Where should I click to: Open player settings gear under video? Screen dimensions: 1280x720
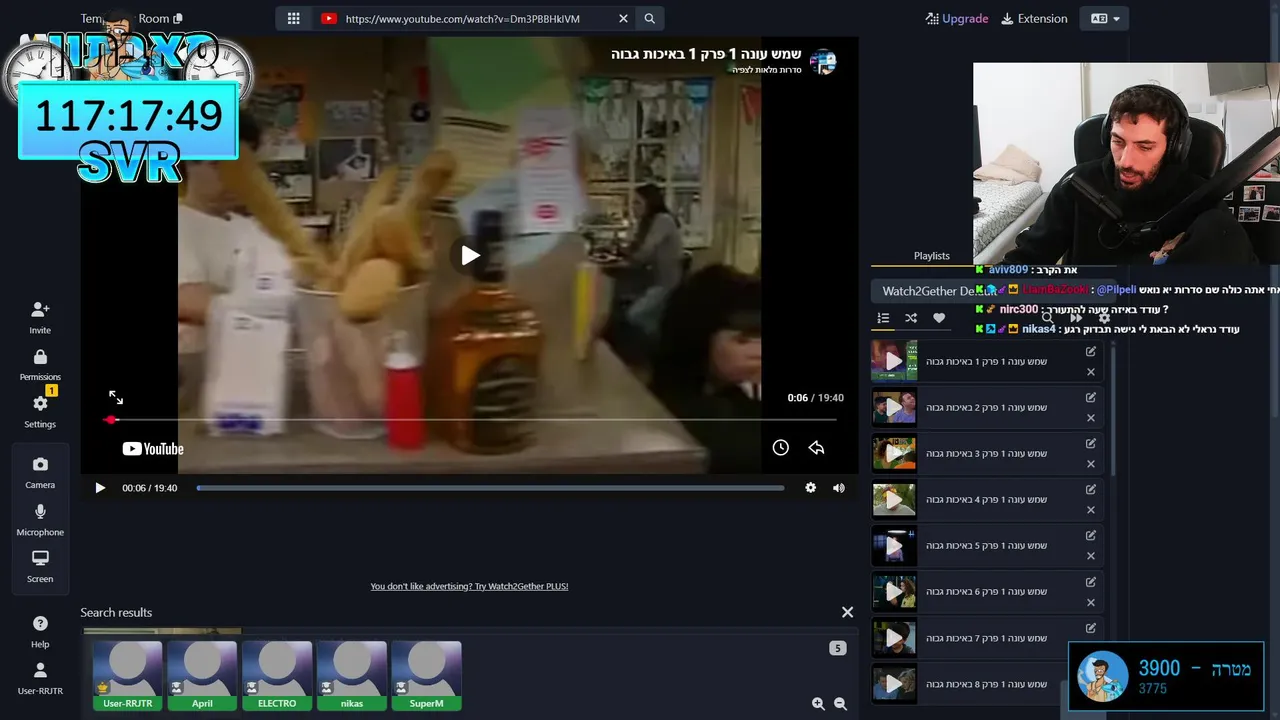pyautogui.click(x=810, y=488)
